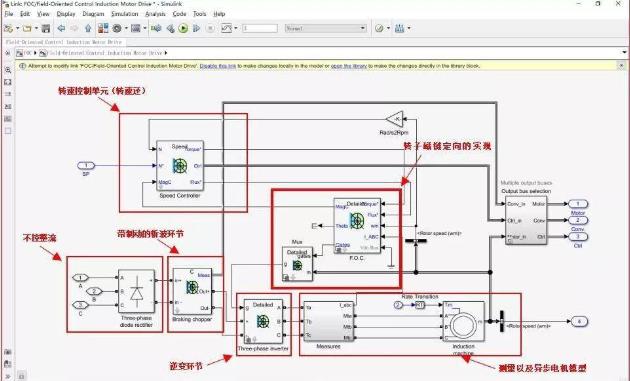This screenshot has height=381, width=630.
Task: Click the Model Advisor checkmark icon
Action: point(379,29)
